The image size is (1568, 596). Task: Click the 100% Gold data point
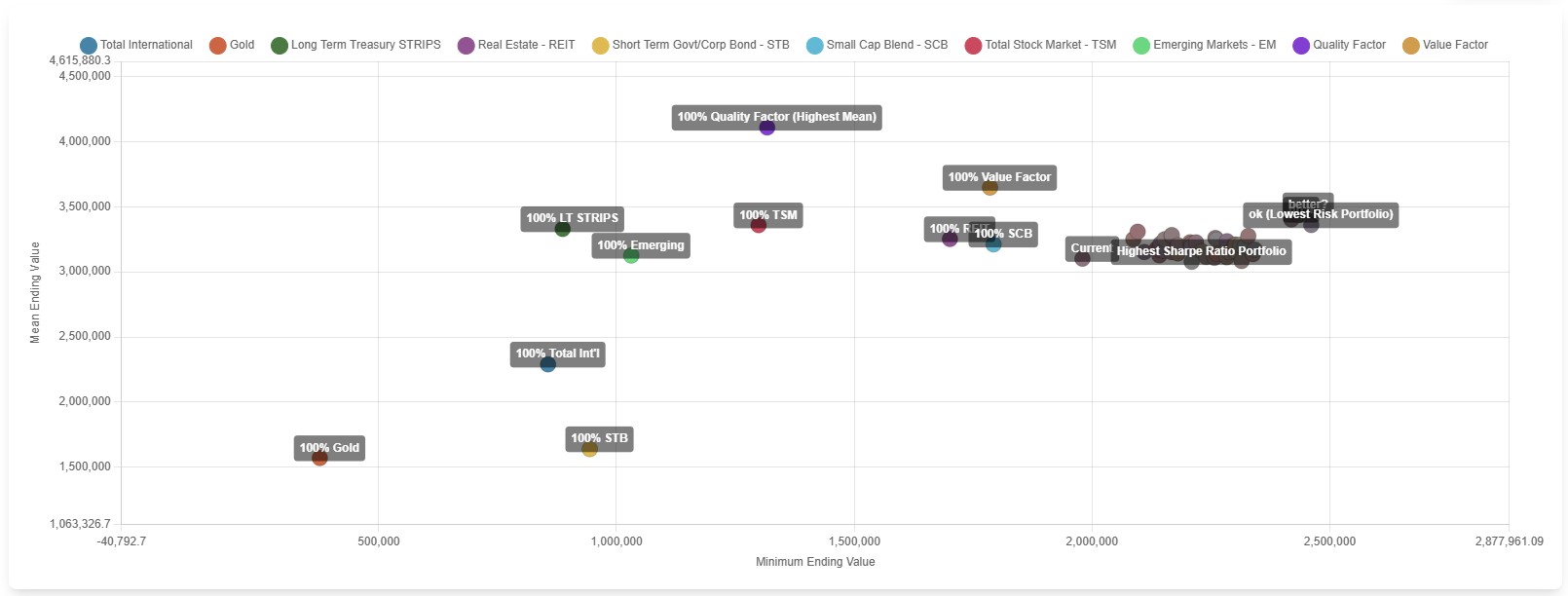pyautogui.click(x=319, y=458)
